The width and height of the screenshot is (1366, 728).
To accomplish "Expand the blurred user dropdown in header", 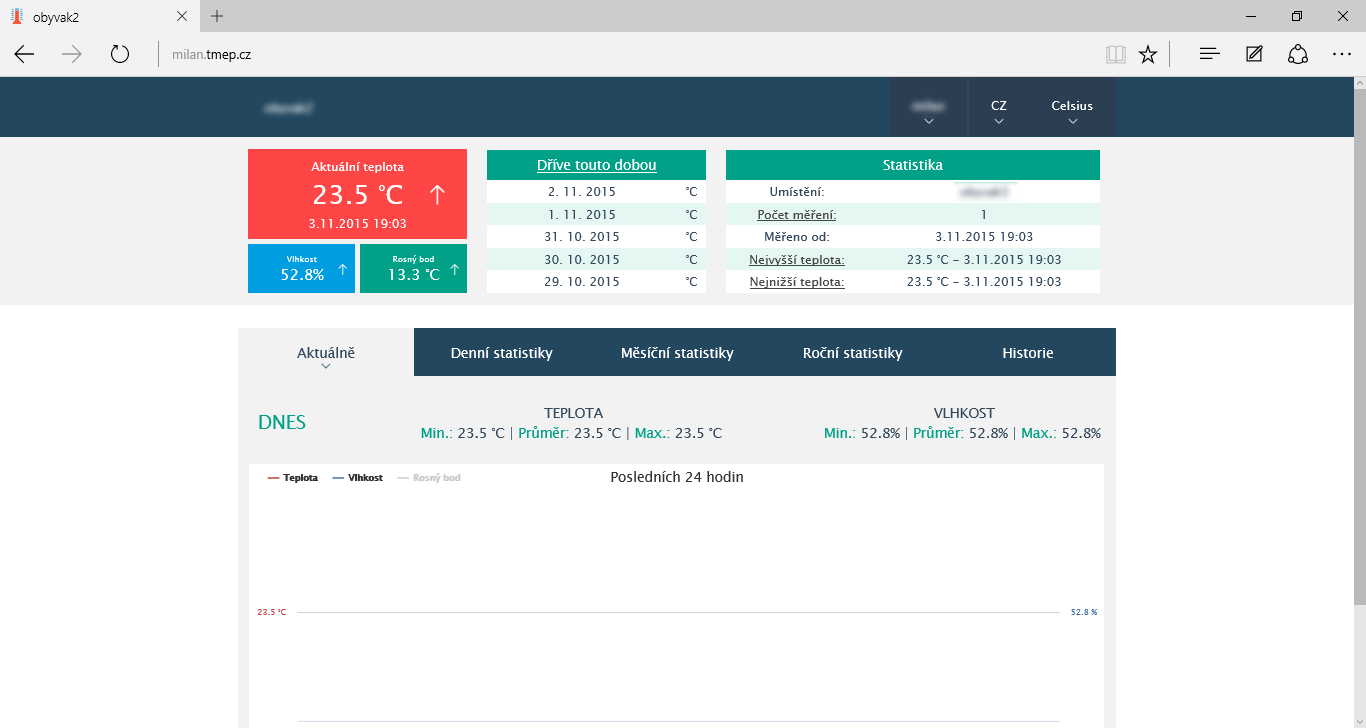I will [x=929, y=107].
